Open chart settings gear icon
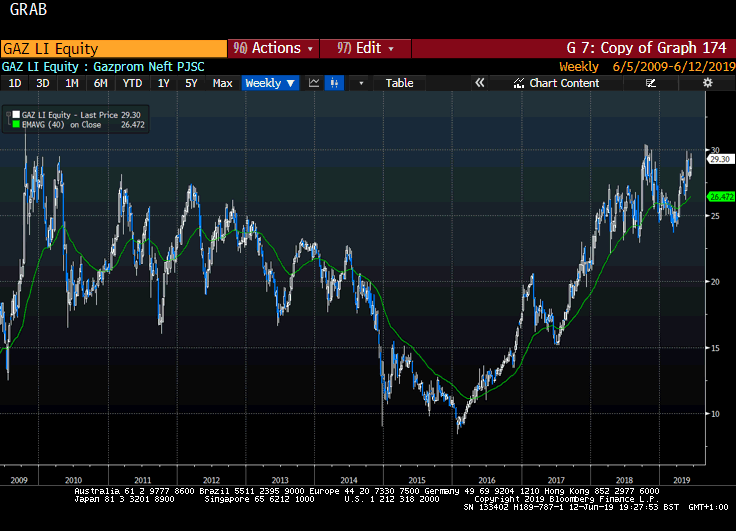This screenshot has width=736, height=531. point(707,83)
